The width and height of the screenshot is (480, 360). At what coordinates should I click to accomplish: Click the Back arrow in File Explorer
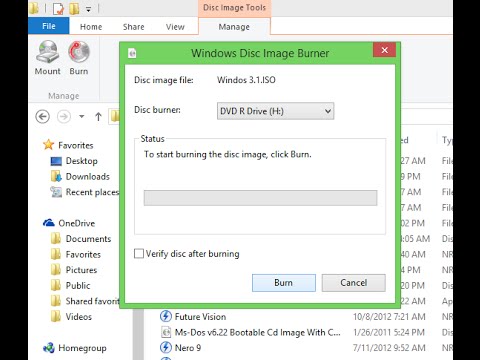42,117
